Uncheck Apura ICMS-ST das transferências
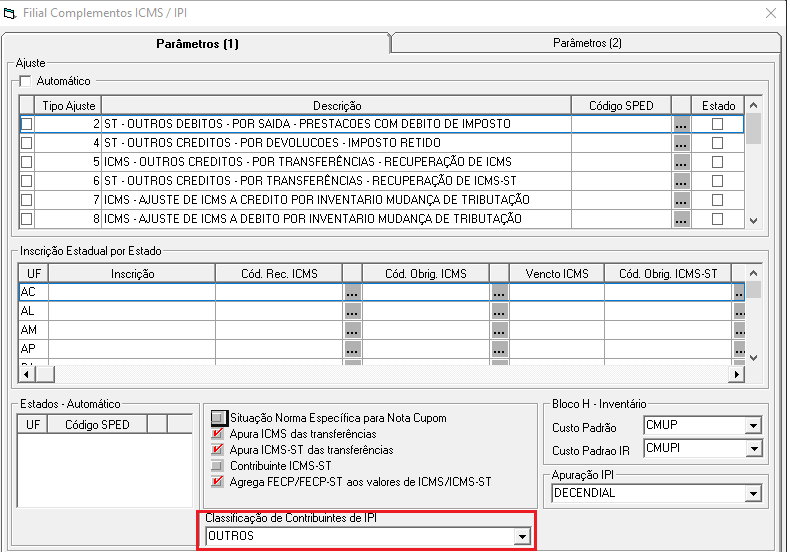Image resolution: width=790 pixels, height=552 pixels. [x=218, y=450]
